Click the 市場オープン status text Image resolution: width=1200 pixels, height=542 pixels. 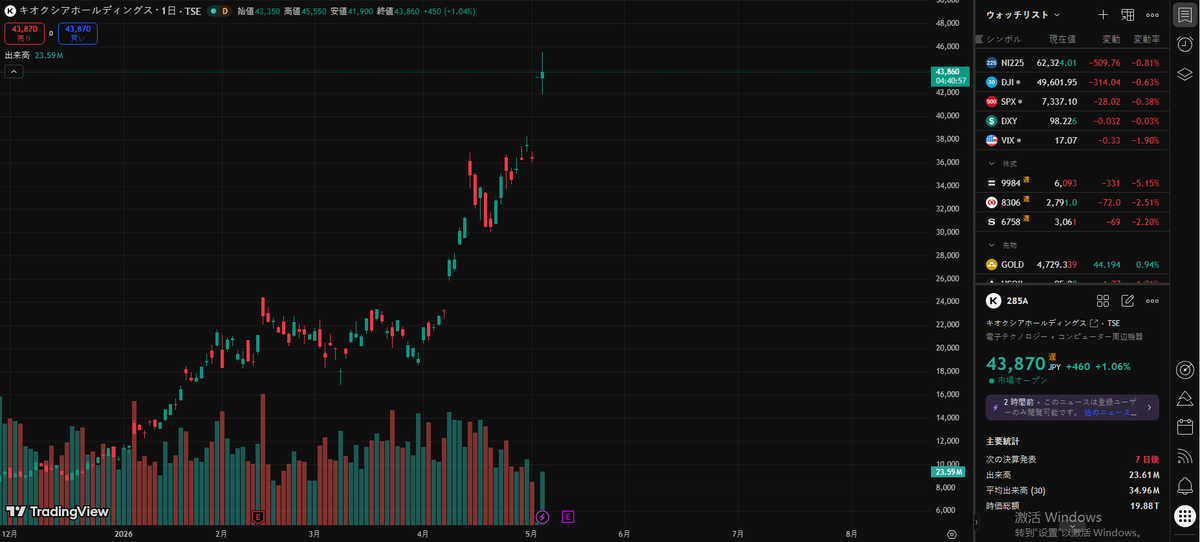[x=1020, y=380]
